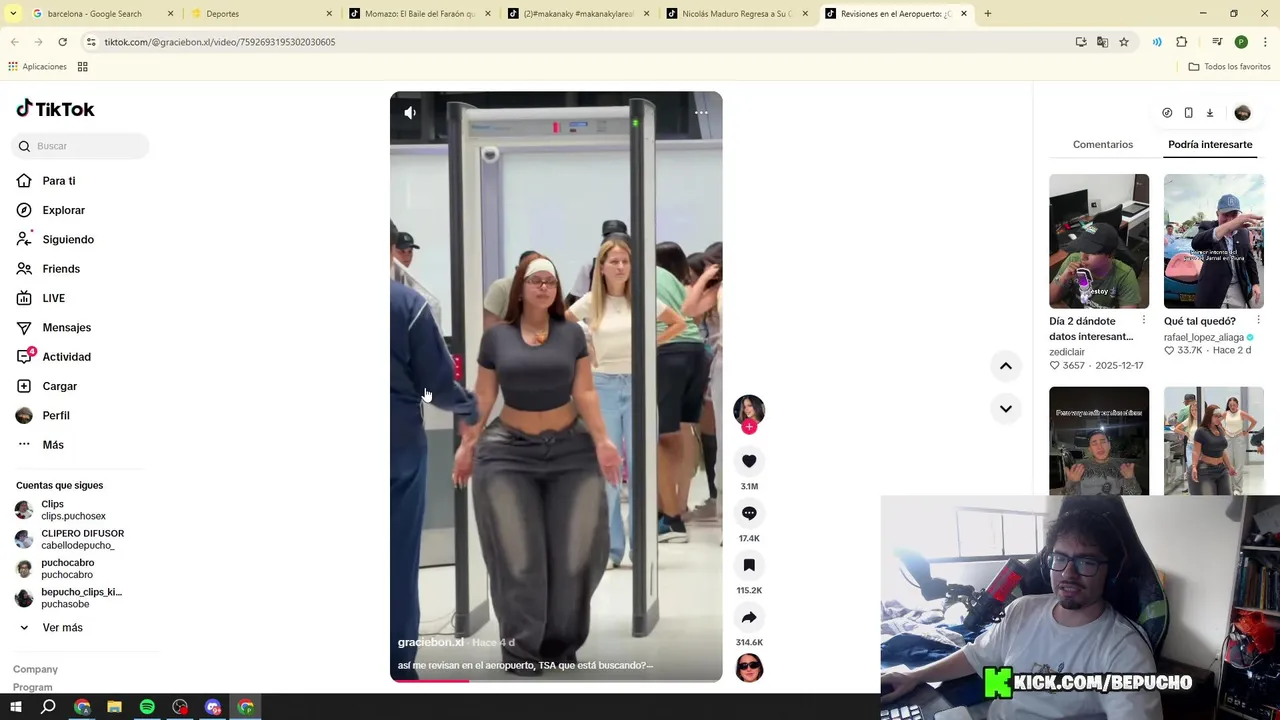The width and height of the screenshot is (1280, 720).
Task: Open the Chrome tab search dropdown
Action: click(13, 14)
